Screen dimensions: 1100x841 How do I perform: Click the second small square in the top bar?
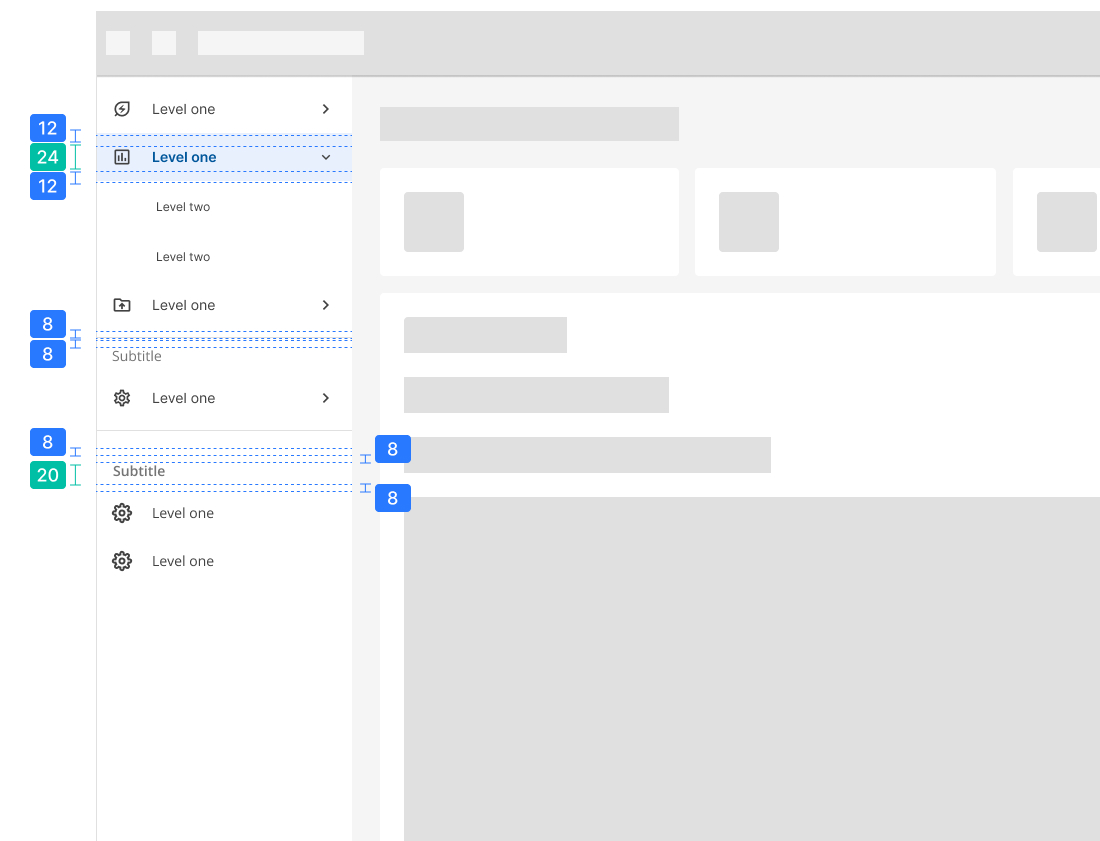point(164,43)
